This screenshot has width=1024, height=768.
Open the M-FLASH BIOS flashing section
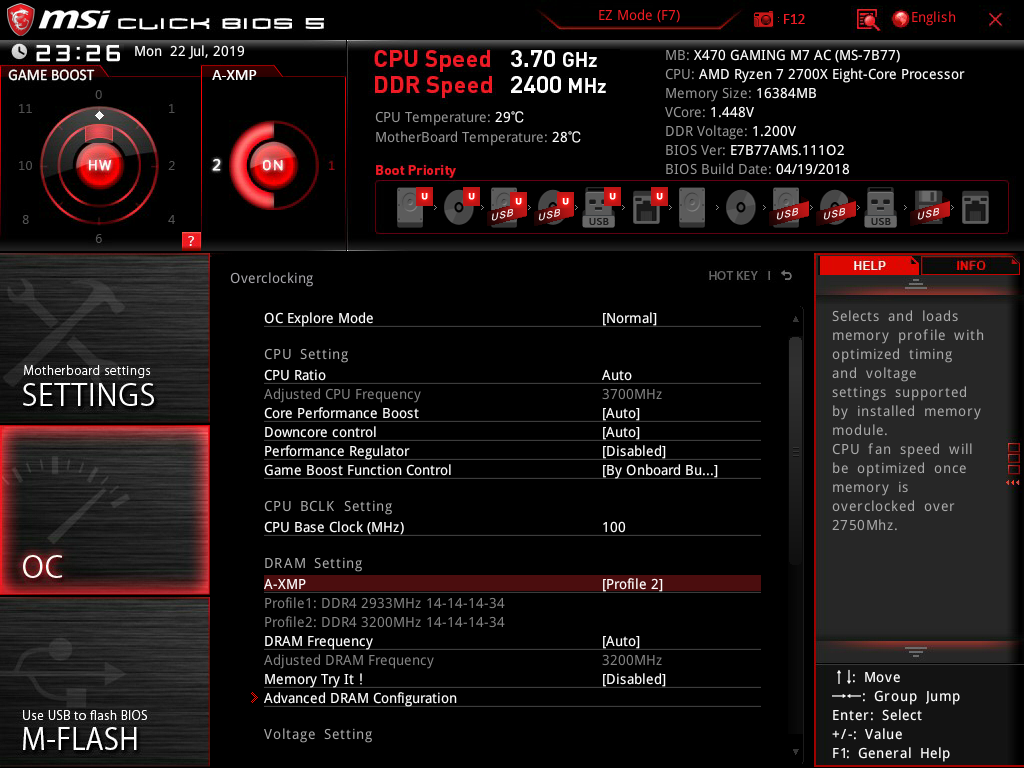point(104,682)
